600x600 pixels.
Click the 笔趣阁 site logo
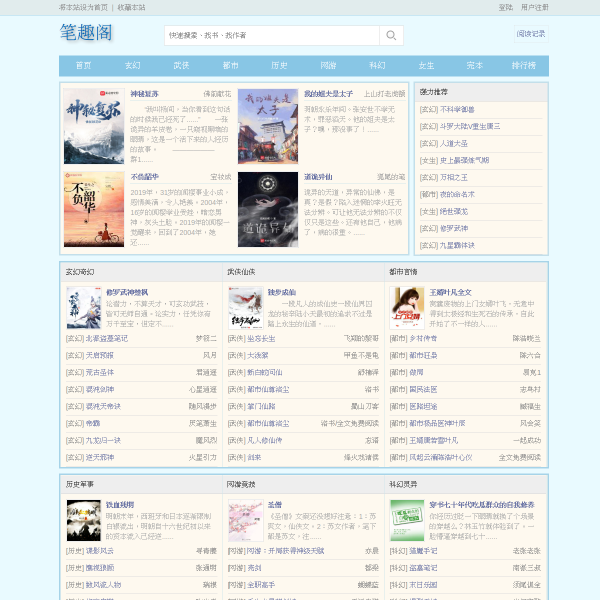point(86,32)
